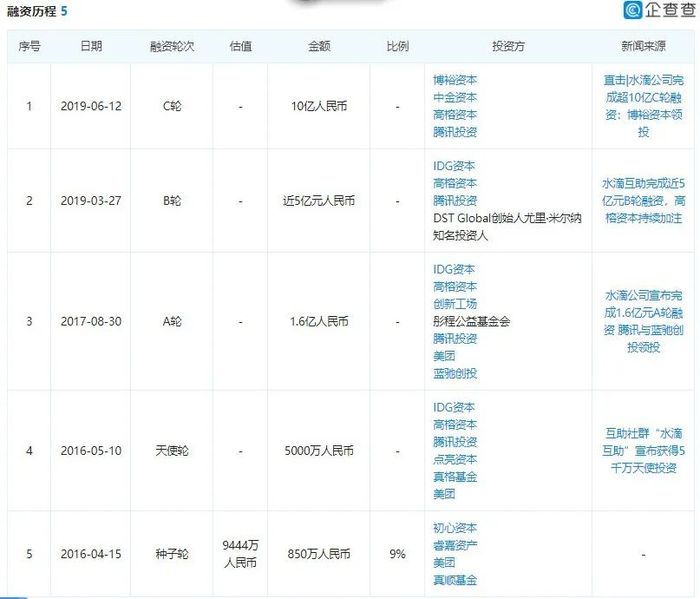Open 睿嘉资产 investor link
This screenshot has height=599, width=700.
click(x=455, y=546)
